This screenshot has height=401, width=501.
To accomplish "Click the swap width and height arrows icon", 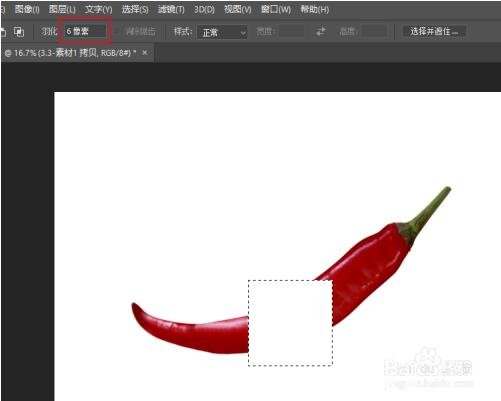I will [x=321, y=32].
